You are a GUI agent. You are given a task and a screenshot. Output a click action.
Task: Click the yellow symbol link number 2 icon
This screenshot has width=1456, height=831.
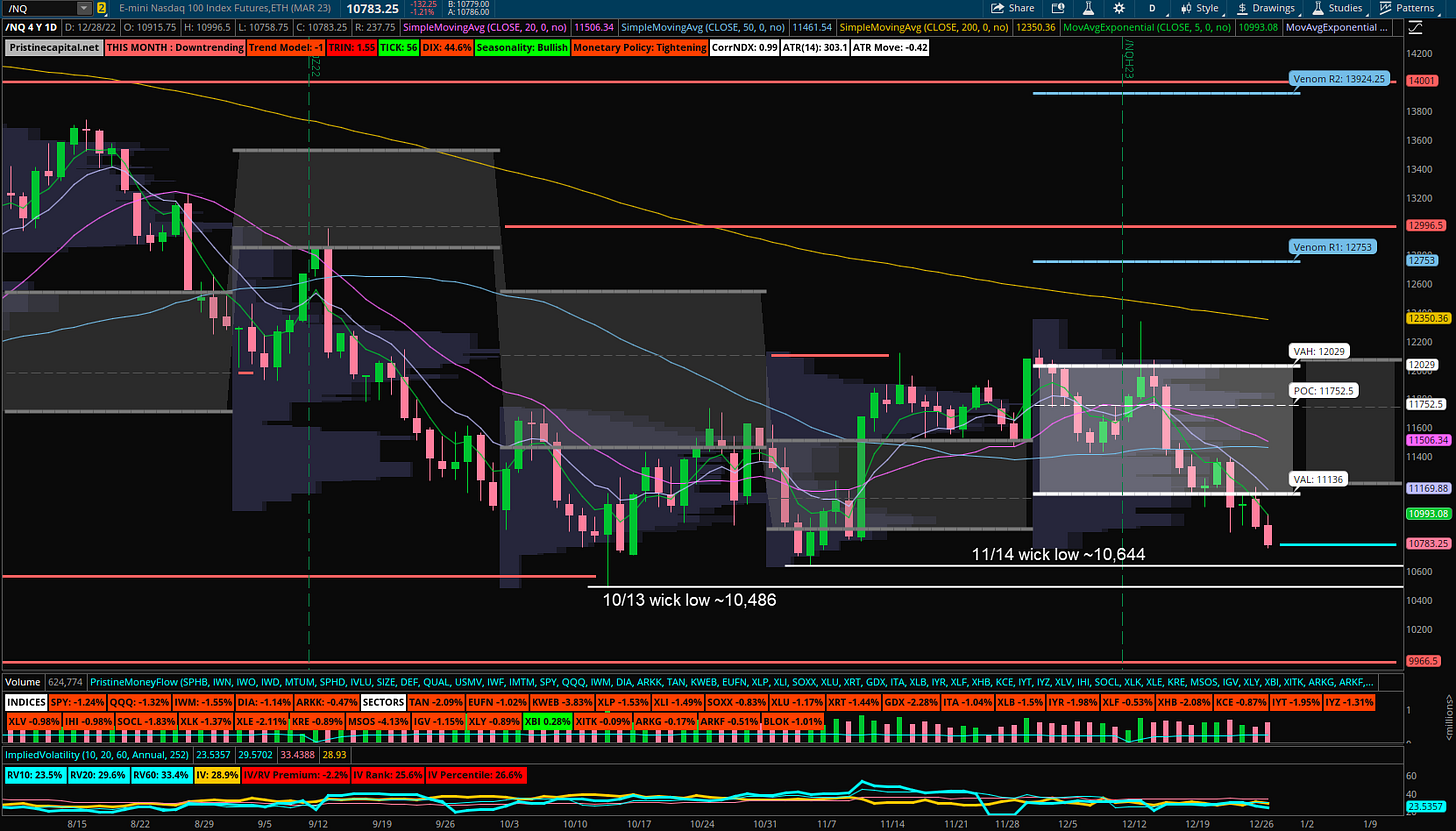pos(101,8)
